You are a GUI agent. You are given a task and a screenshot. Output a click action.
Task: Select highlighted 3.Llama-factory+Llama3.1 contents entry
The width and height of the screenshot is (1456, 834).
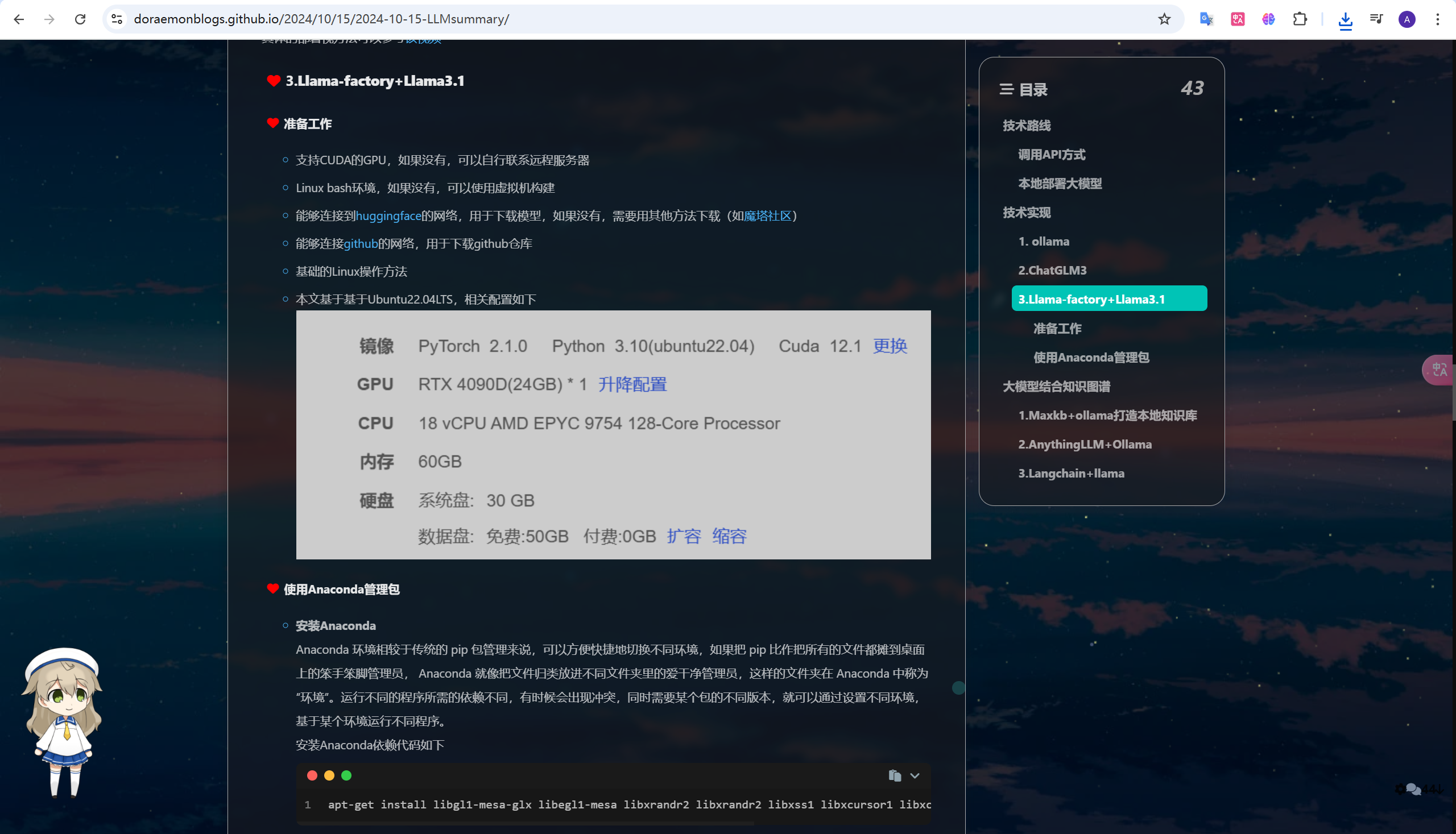point(1109,298)
